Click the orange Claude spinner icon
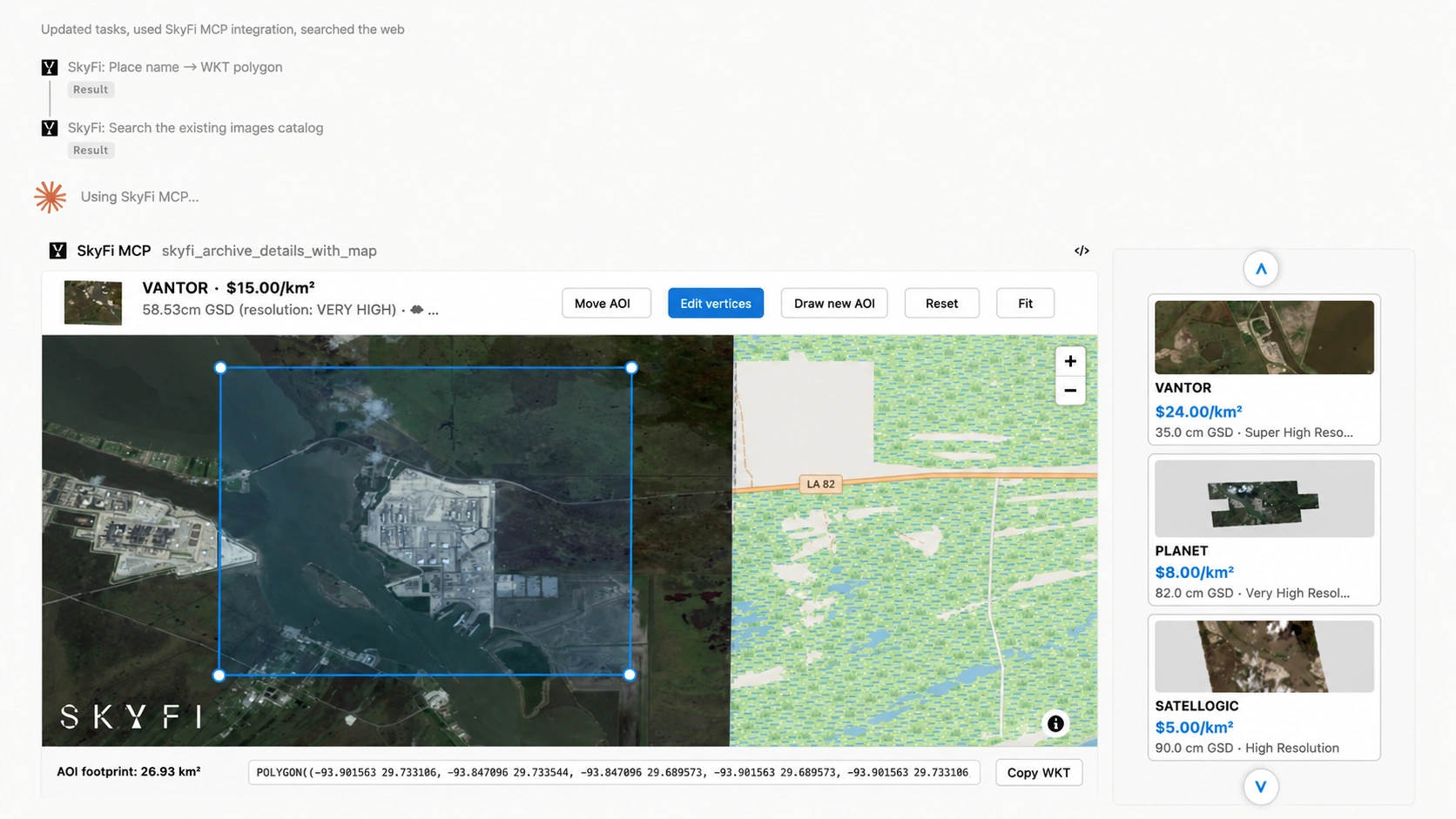The height and width of the screenshot is (819, 1456). (x=51, y=197)
